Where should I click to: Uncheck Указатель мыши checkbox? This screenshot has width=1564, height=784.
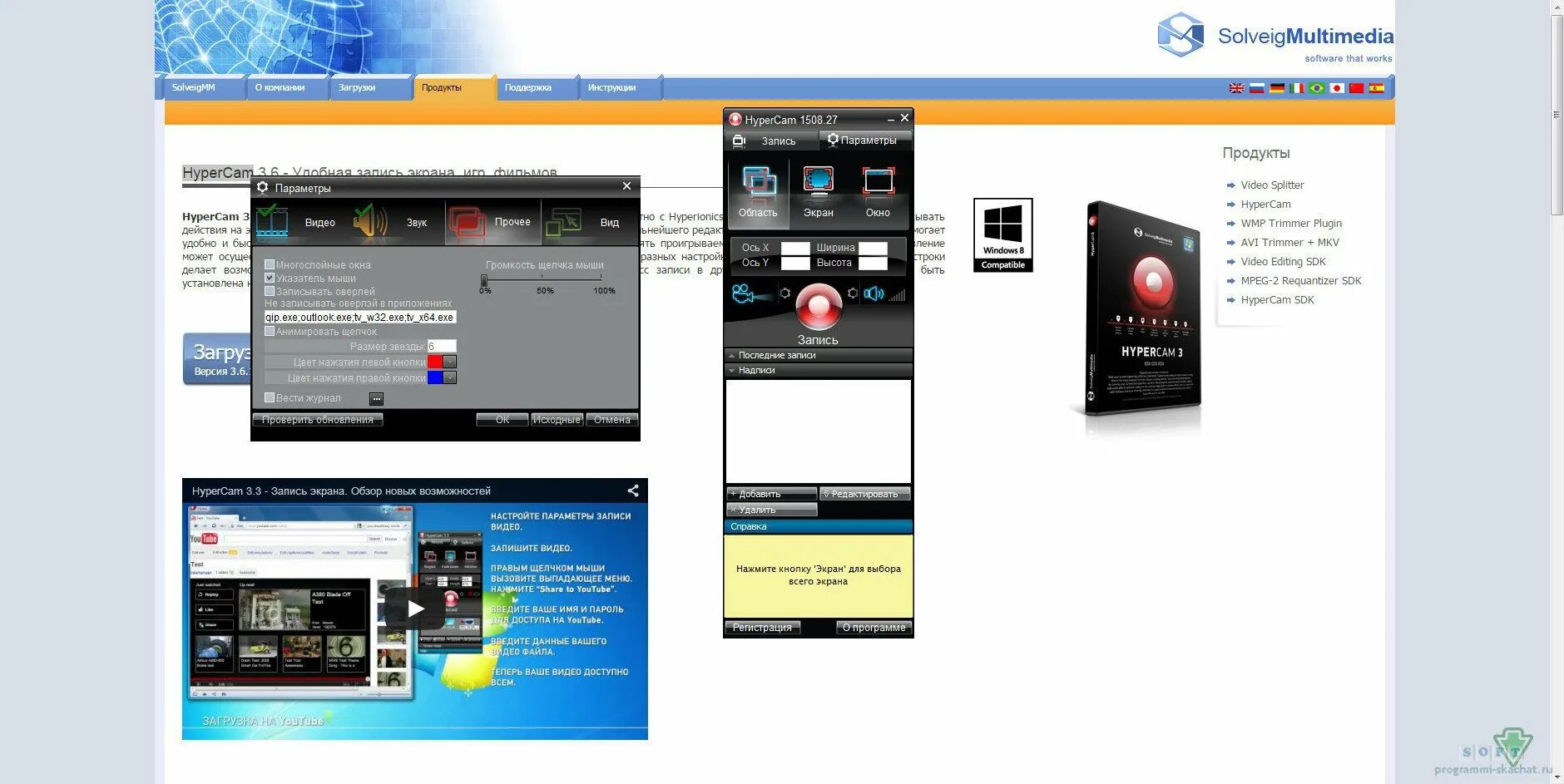270,278
